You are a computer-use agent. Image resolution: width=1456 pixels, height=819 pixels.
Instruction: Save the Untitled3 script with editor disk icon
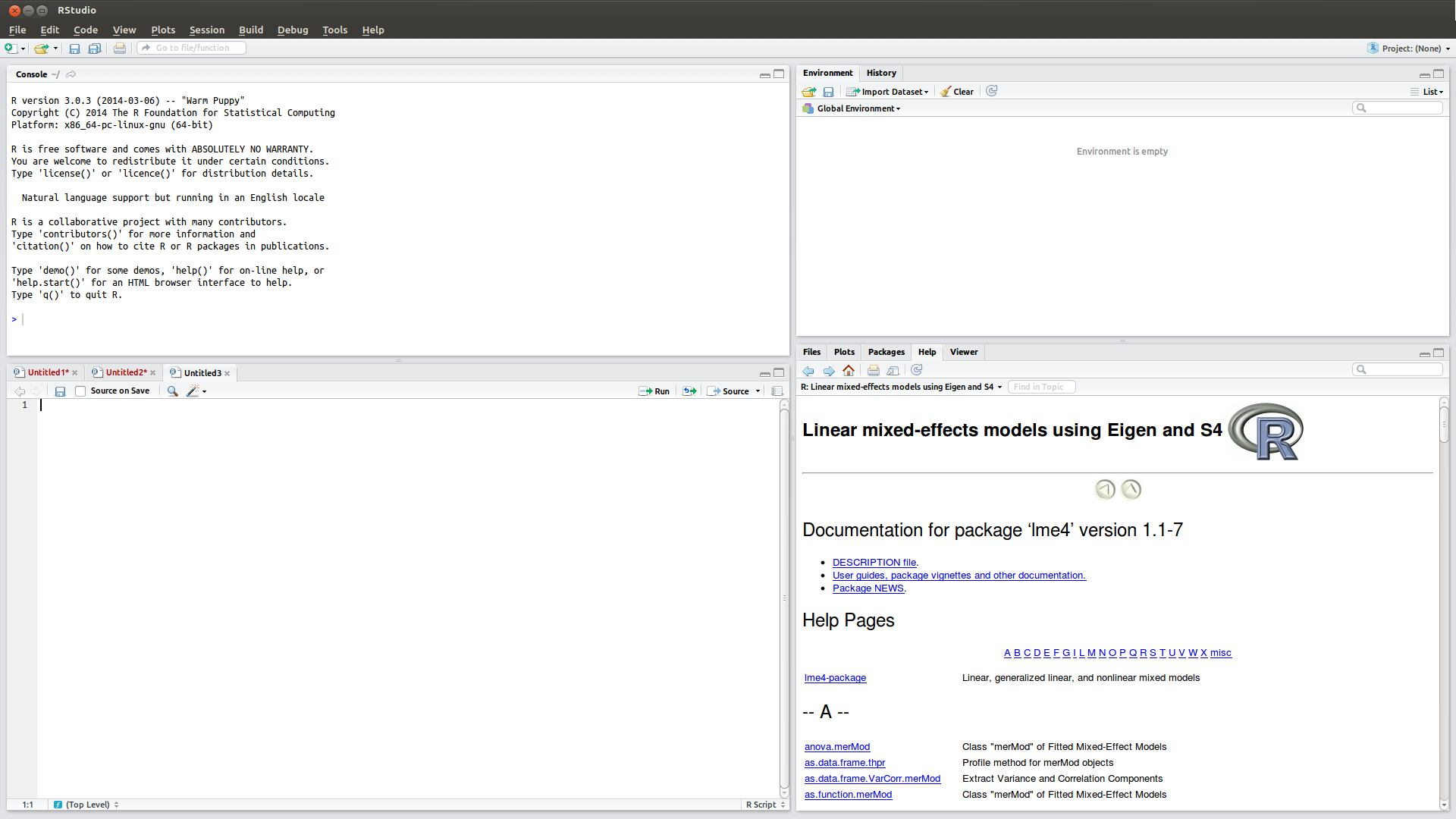tap(60, 391)
